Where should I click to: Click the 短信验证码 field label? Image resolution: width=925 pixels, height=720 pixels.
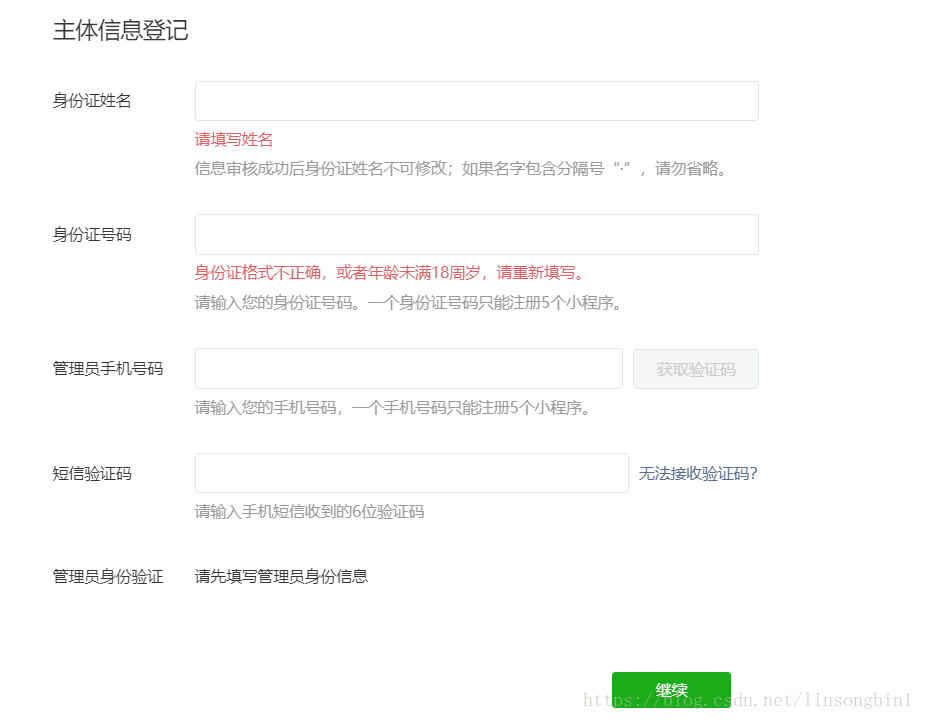tap(92, 473)
